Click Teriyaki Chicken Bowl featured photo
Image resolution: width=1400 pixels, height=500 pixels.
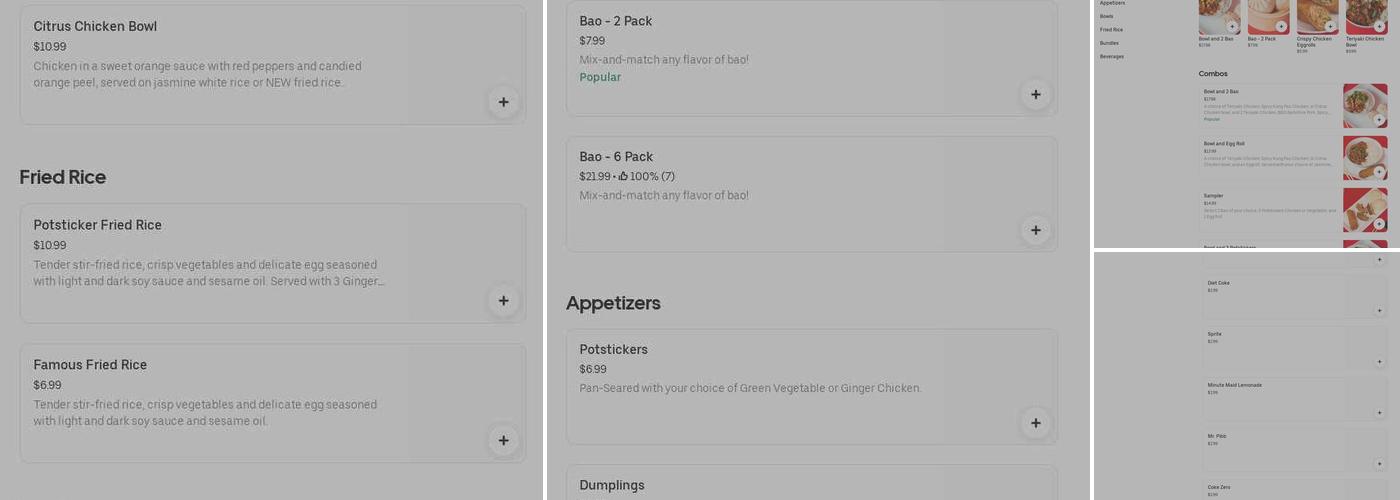(1365, 16)
